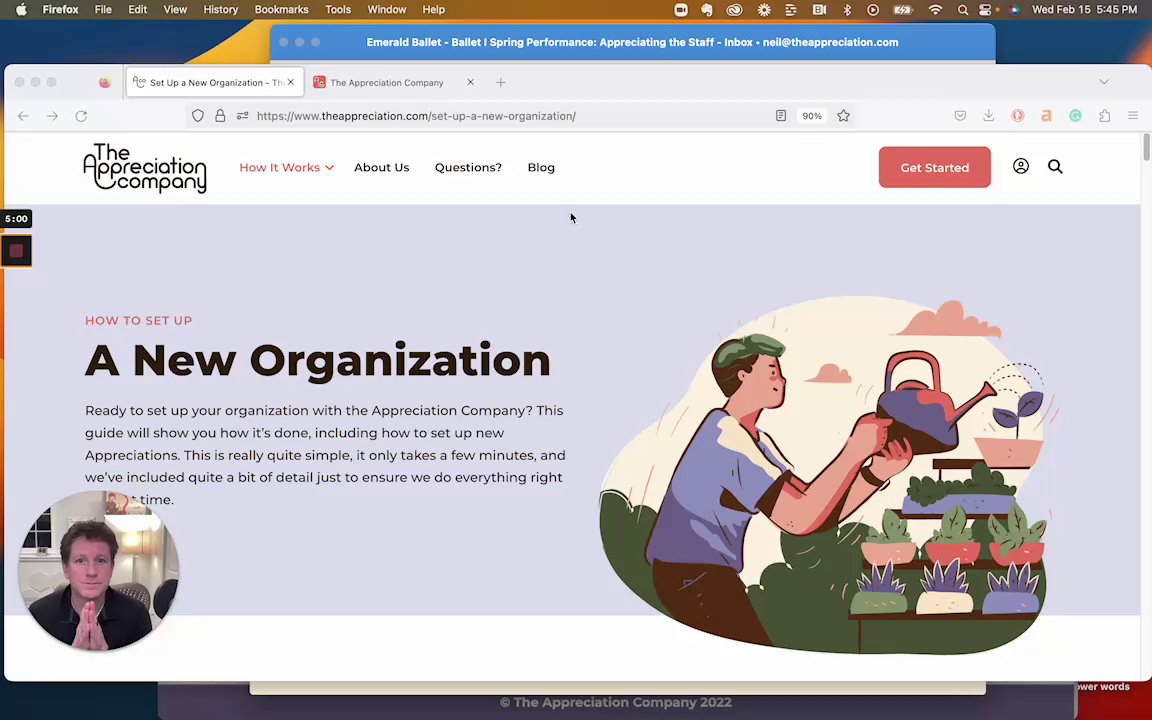
Task: Click The Appreciation Company logo
Action: pos(145,168)
